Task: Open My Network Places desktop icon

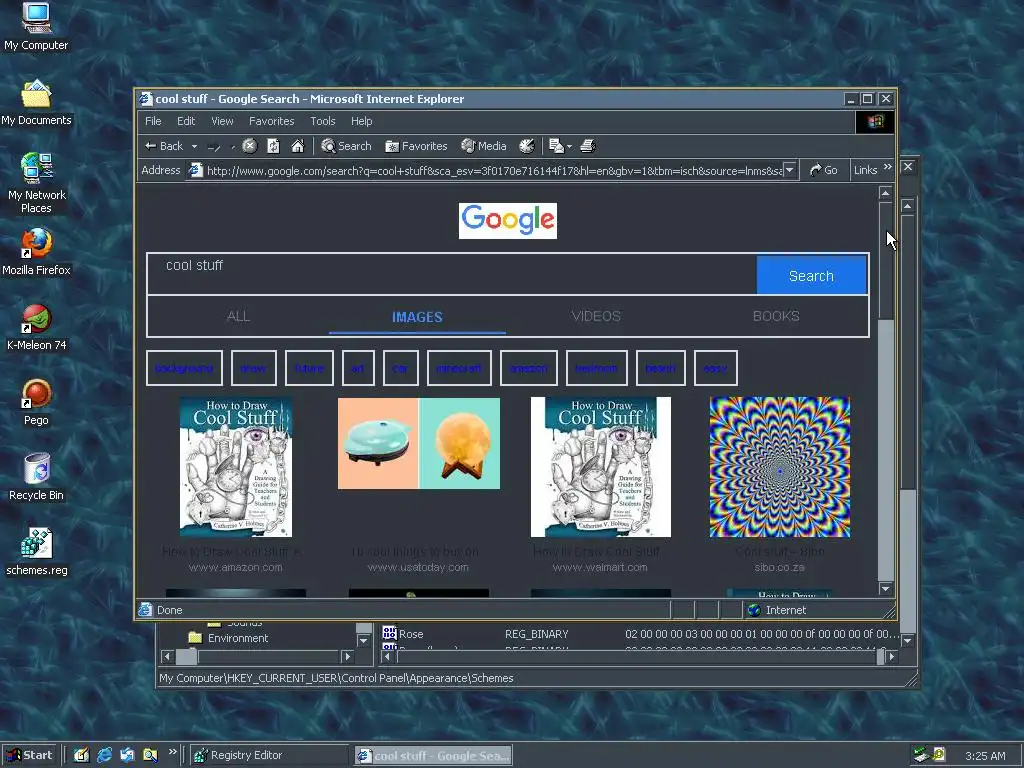Action: (x=36, y=183)
